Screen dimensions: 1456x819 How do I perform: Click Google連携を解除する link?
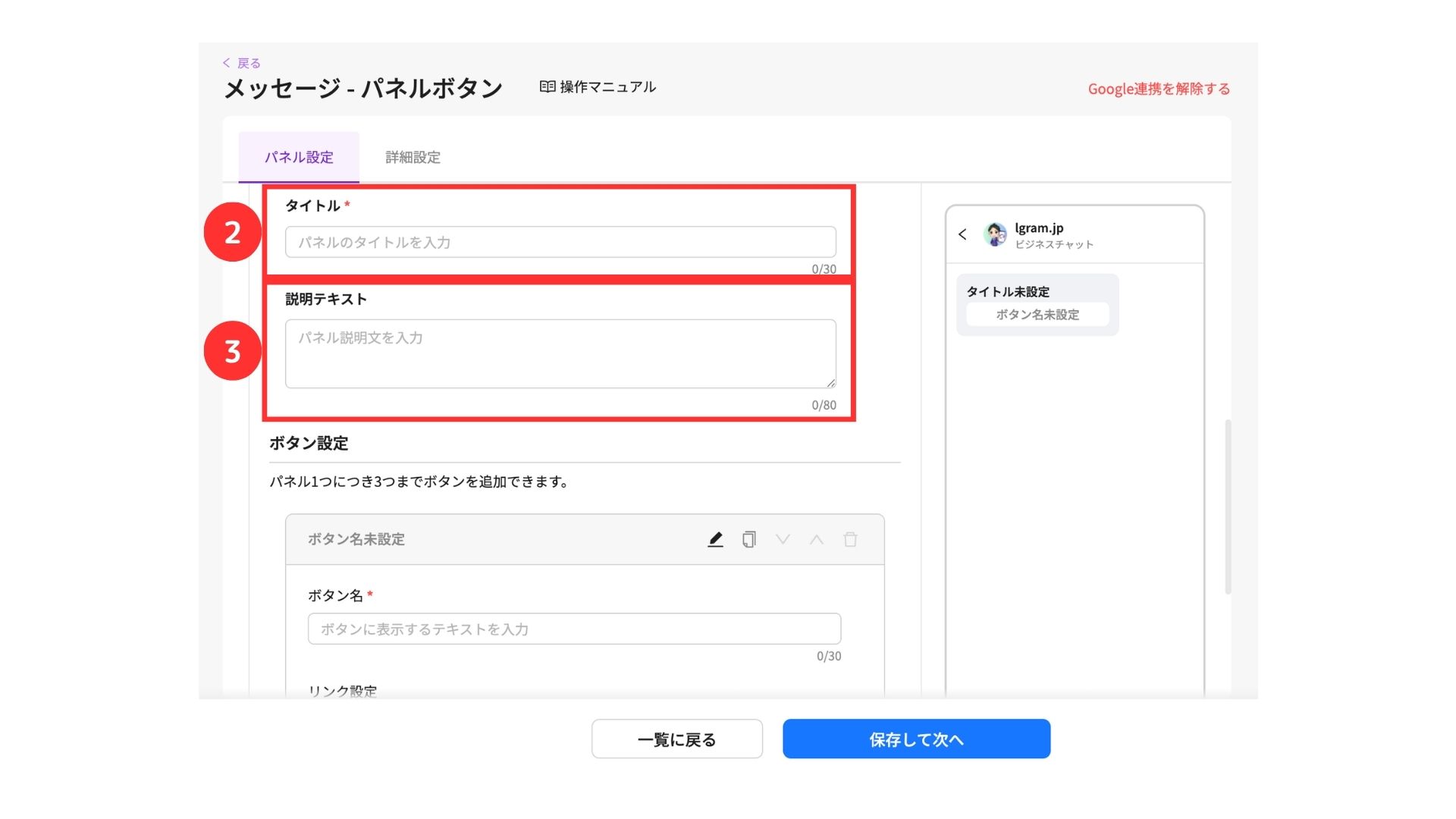(x=1158, y=89)
